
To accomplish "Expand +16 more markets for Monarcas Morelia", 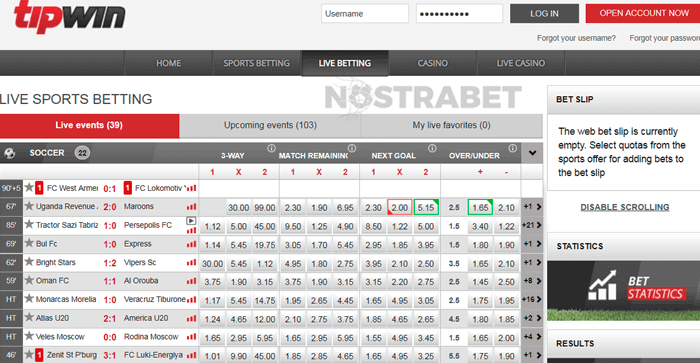I will pyautogui.click(x=532, y=300).
